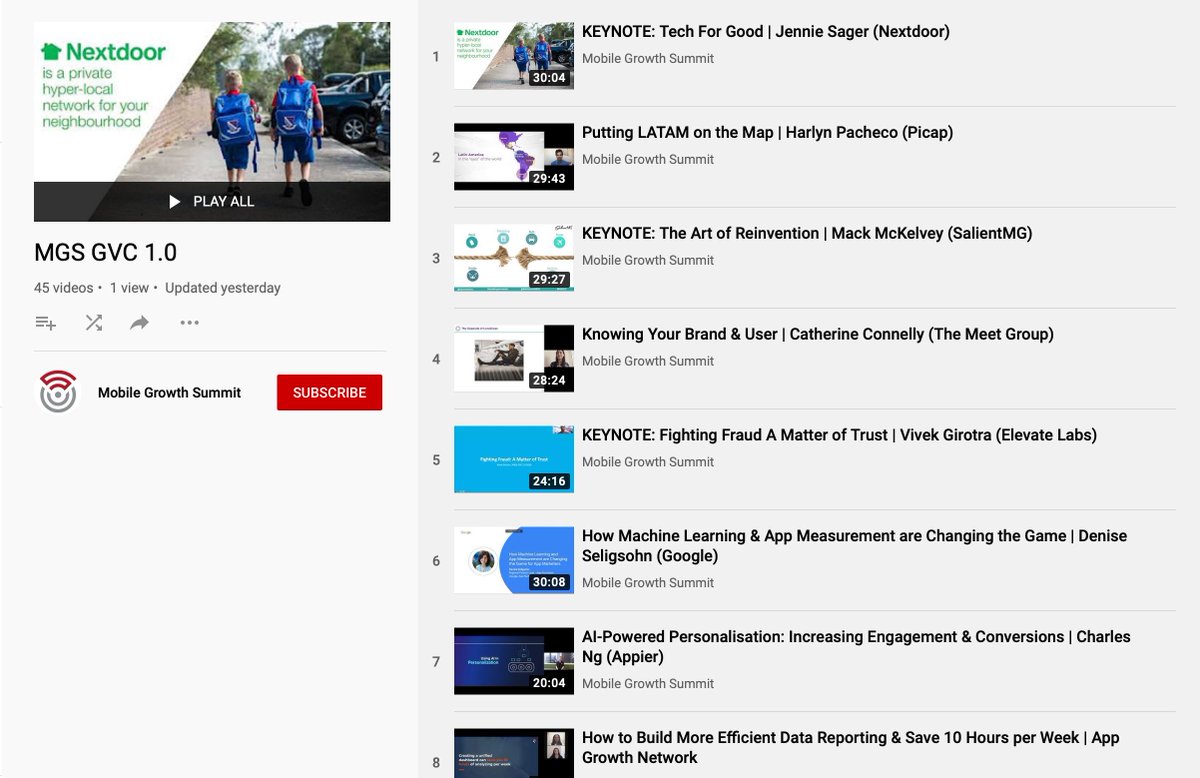Image resolution: width=1200 pixels, height=778 pixels.
Task: Shuffle the MGS GVC 1.0 playlist
Action: tap(93, 323)
